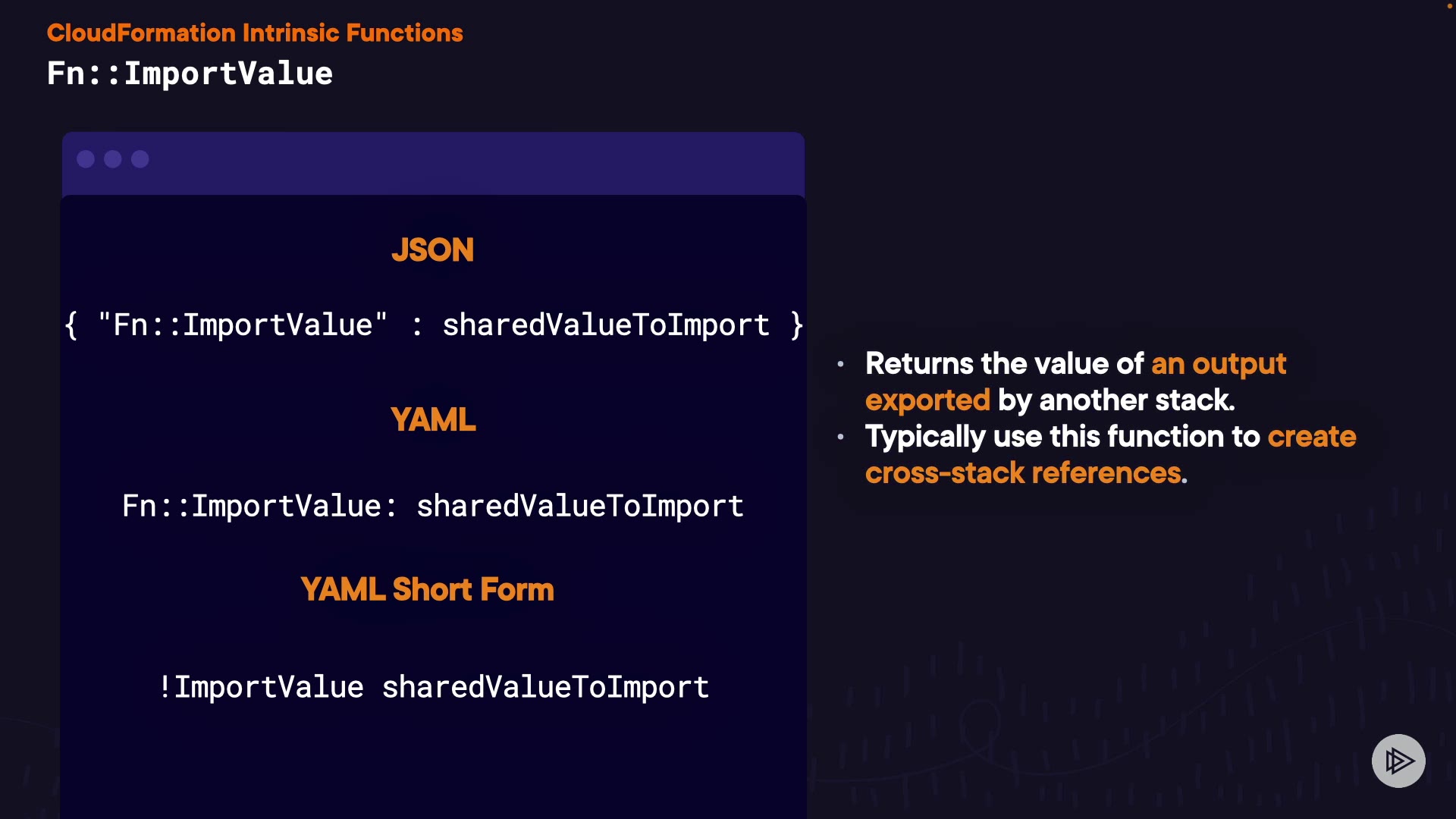
Task: Click the YAML Short Form heading
Action: [x=427, y=589]
